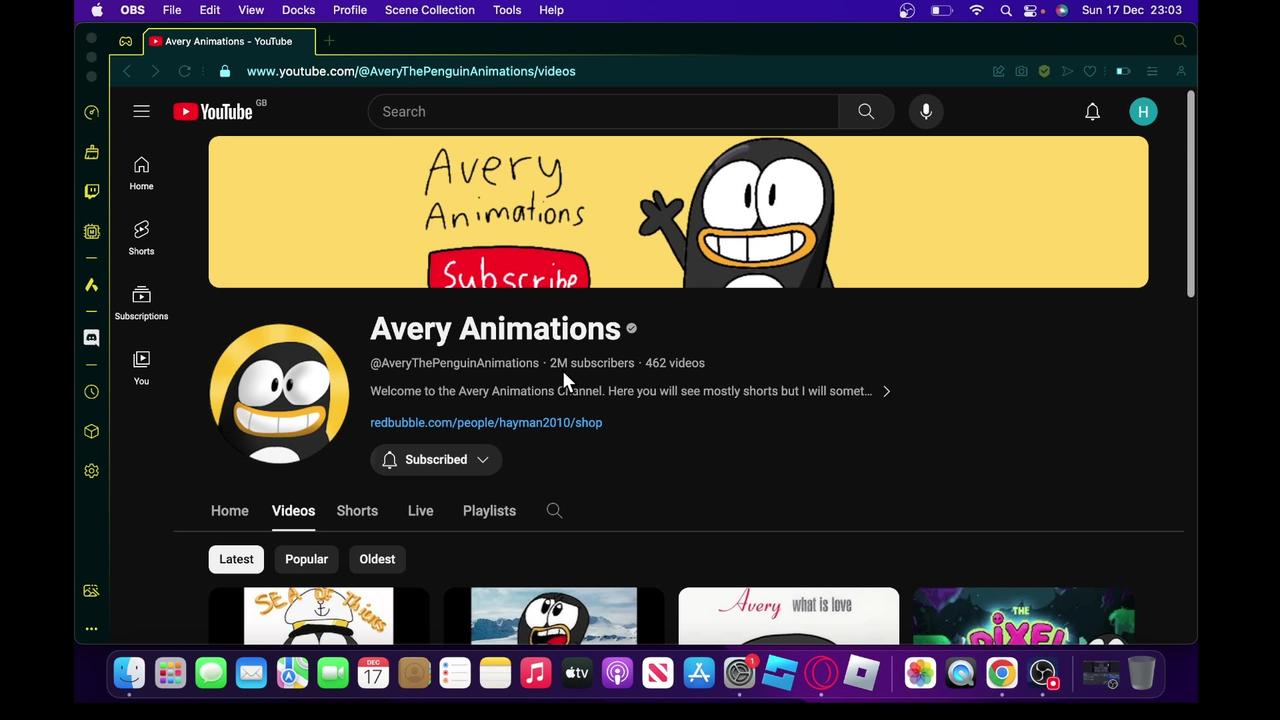This screenshot has width=1280, height=720.
Task: Open the Tools menu in OBS menu bar
Action: click(507, 10)
